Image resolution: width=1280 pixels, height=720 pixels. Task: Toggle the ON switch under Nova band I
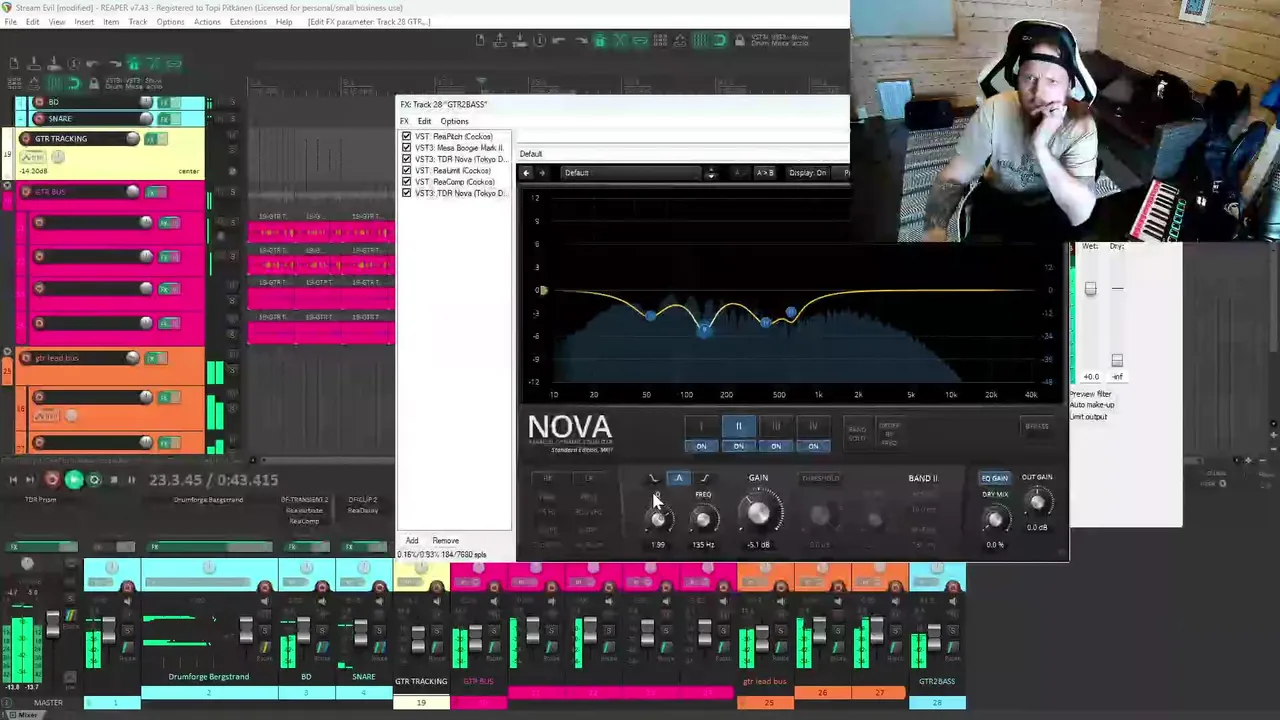tap(701, 446)
